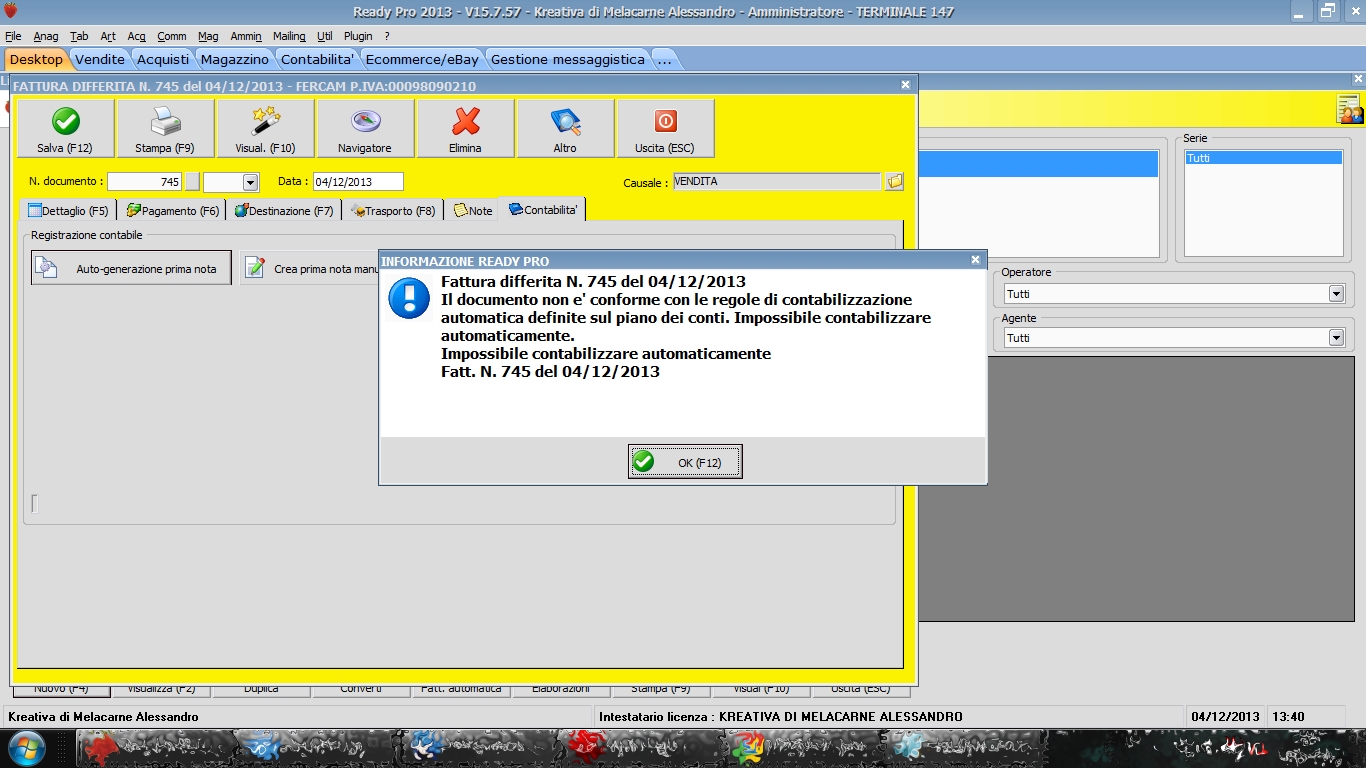This screenshot has height=768, width=1366.
Task: Click the Uscita (ESC) power button
Action: pos(665,128)
